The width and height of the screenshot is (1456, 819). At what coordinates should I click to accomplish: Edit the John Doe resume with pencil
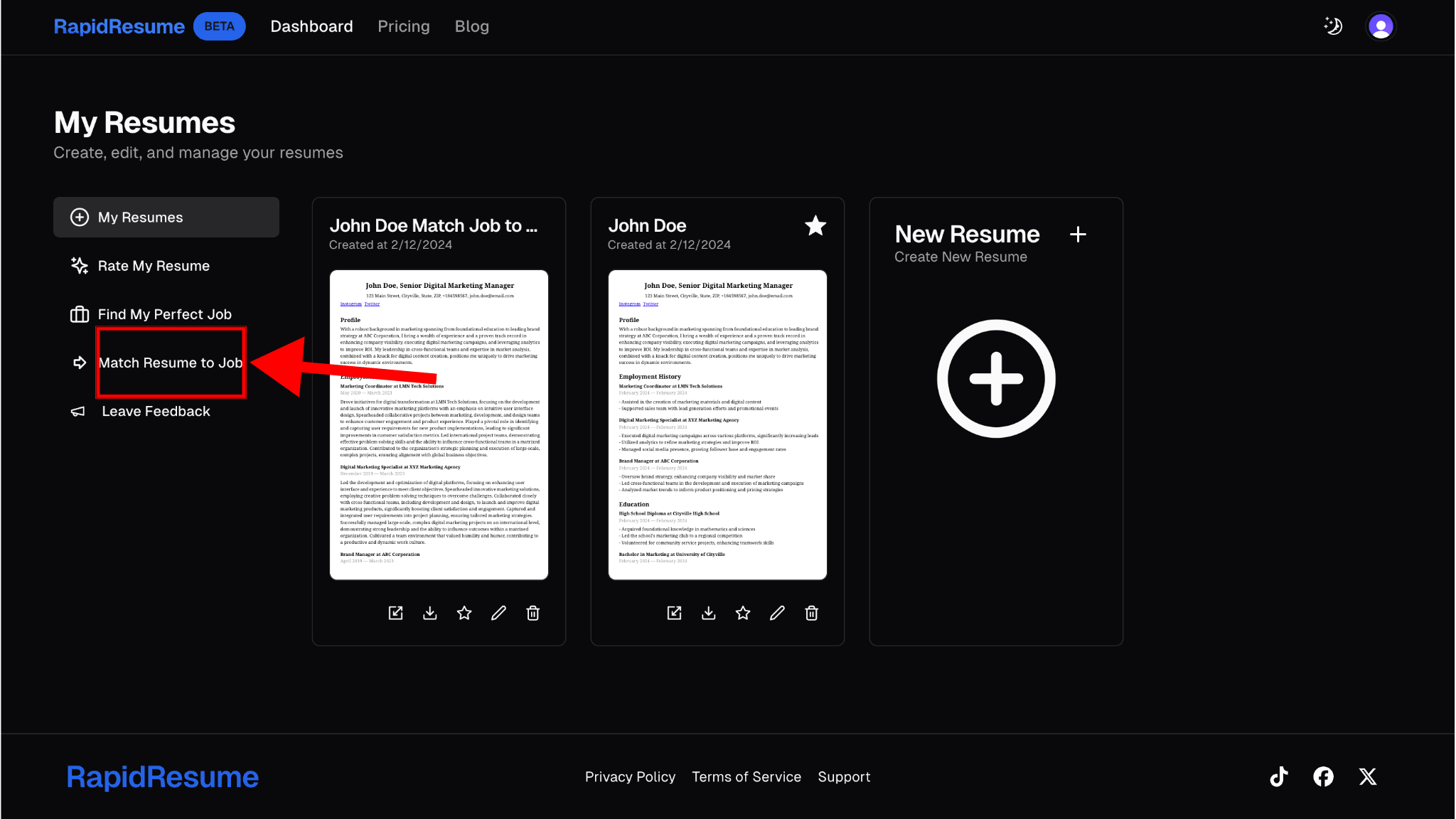[778, 613]
